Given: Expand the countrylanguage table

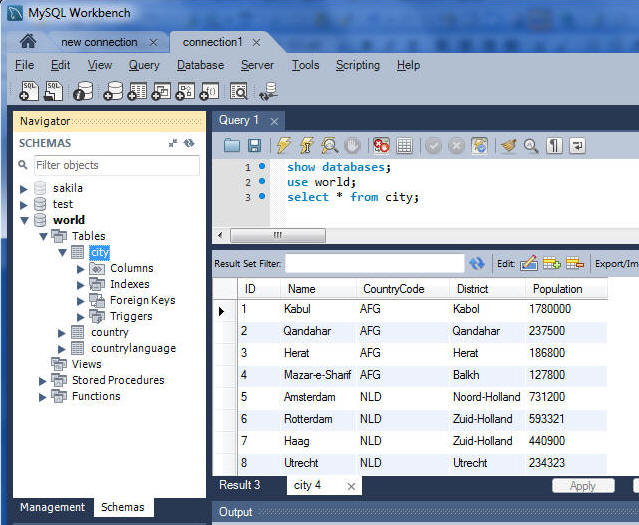Looking at the screenshot, I should pos(62,349).
